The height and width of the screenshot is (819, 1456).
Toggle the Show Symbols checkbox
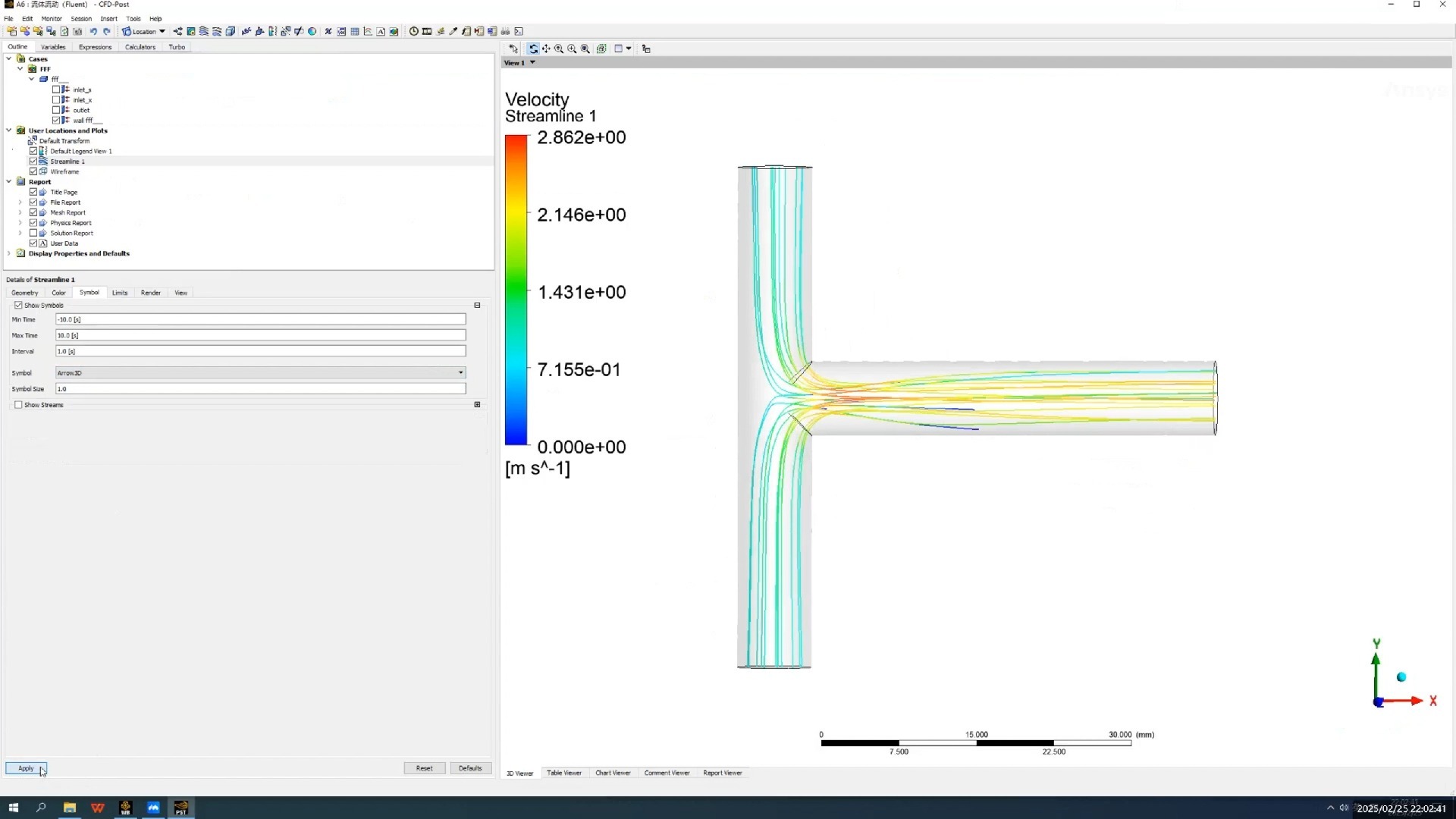(18, 306)
